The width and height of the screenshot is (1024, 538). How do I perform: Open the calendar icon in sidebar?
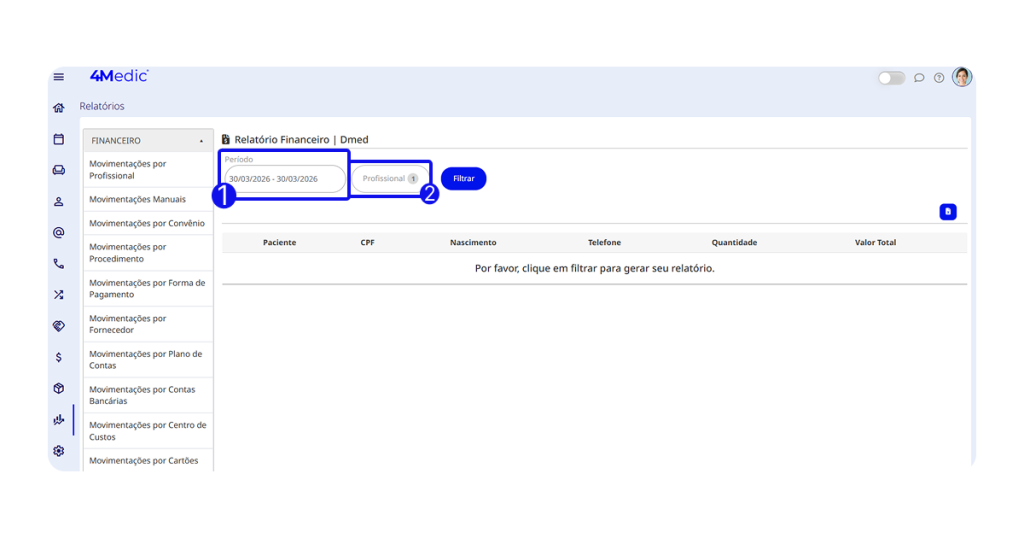[59, 139]
